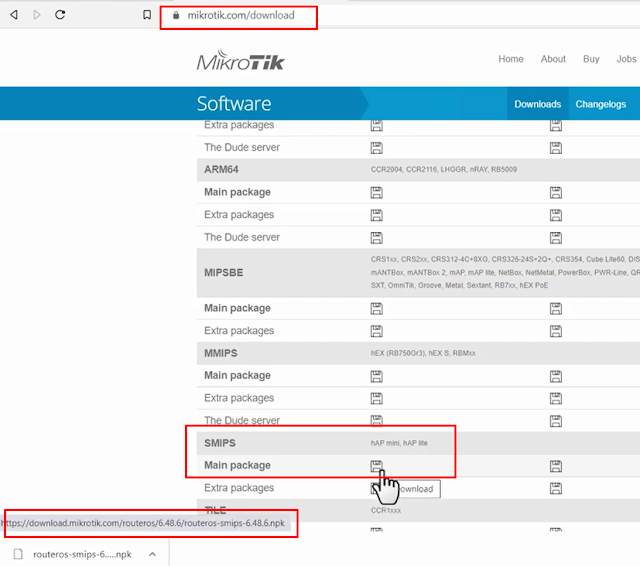This screenshot has height=566, width=640.
Task: Click 'The Dude server' label under ARM64
Action: point(242,237)
